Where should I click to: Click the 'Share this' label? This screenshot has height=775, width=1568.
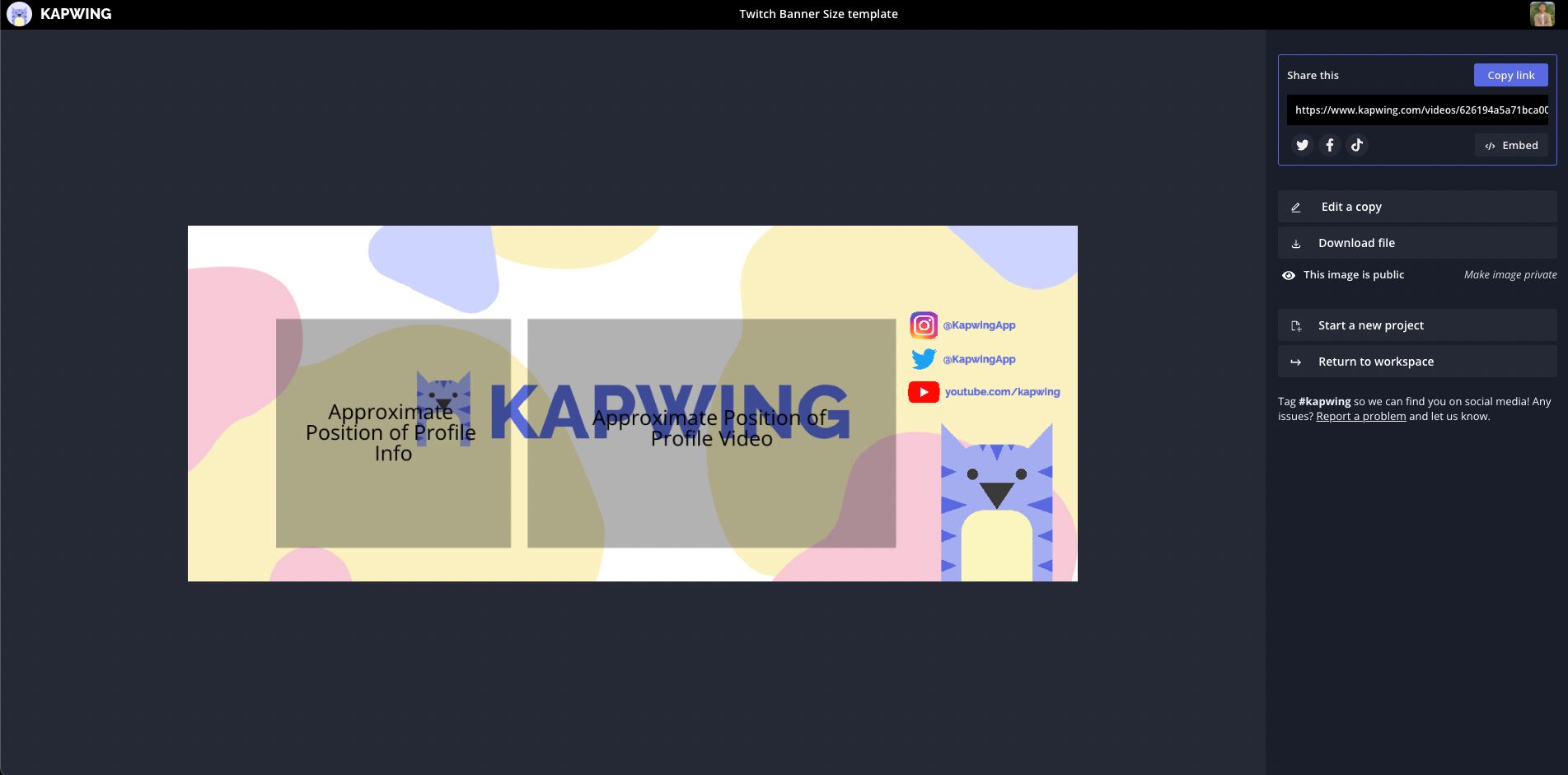tap(1313, 75)
